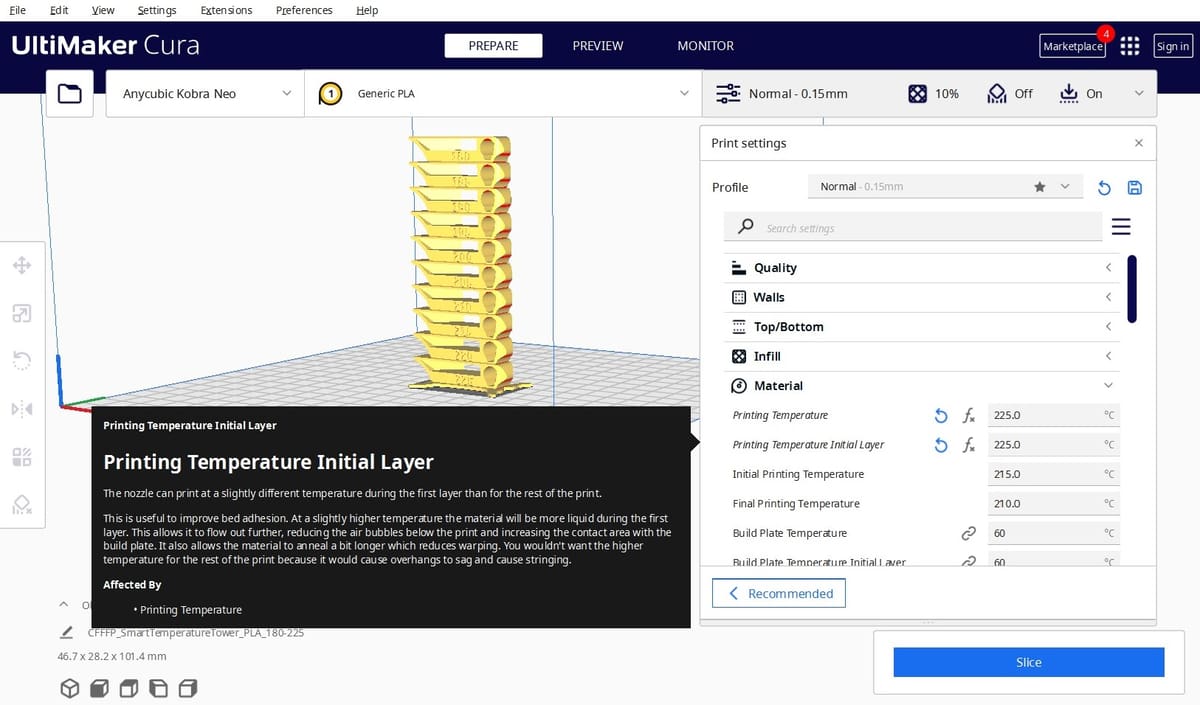
Task: Open file folder icon
Action: pos(69,94)
